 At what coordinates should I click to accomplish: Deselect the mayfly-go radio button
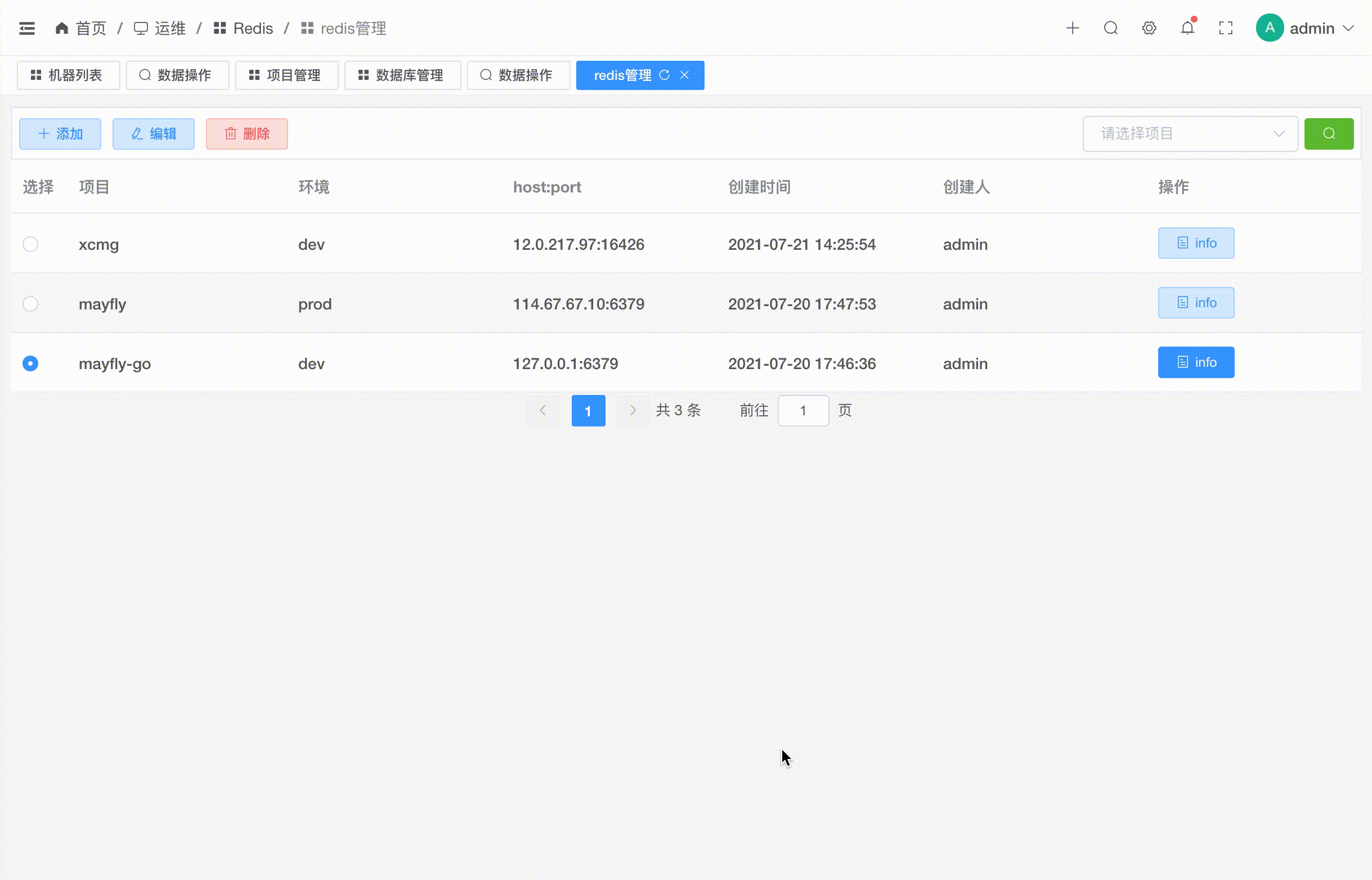30,363
